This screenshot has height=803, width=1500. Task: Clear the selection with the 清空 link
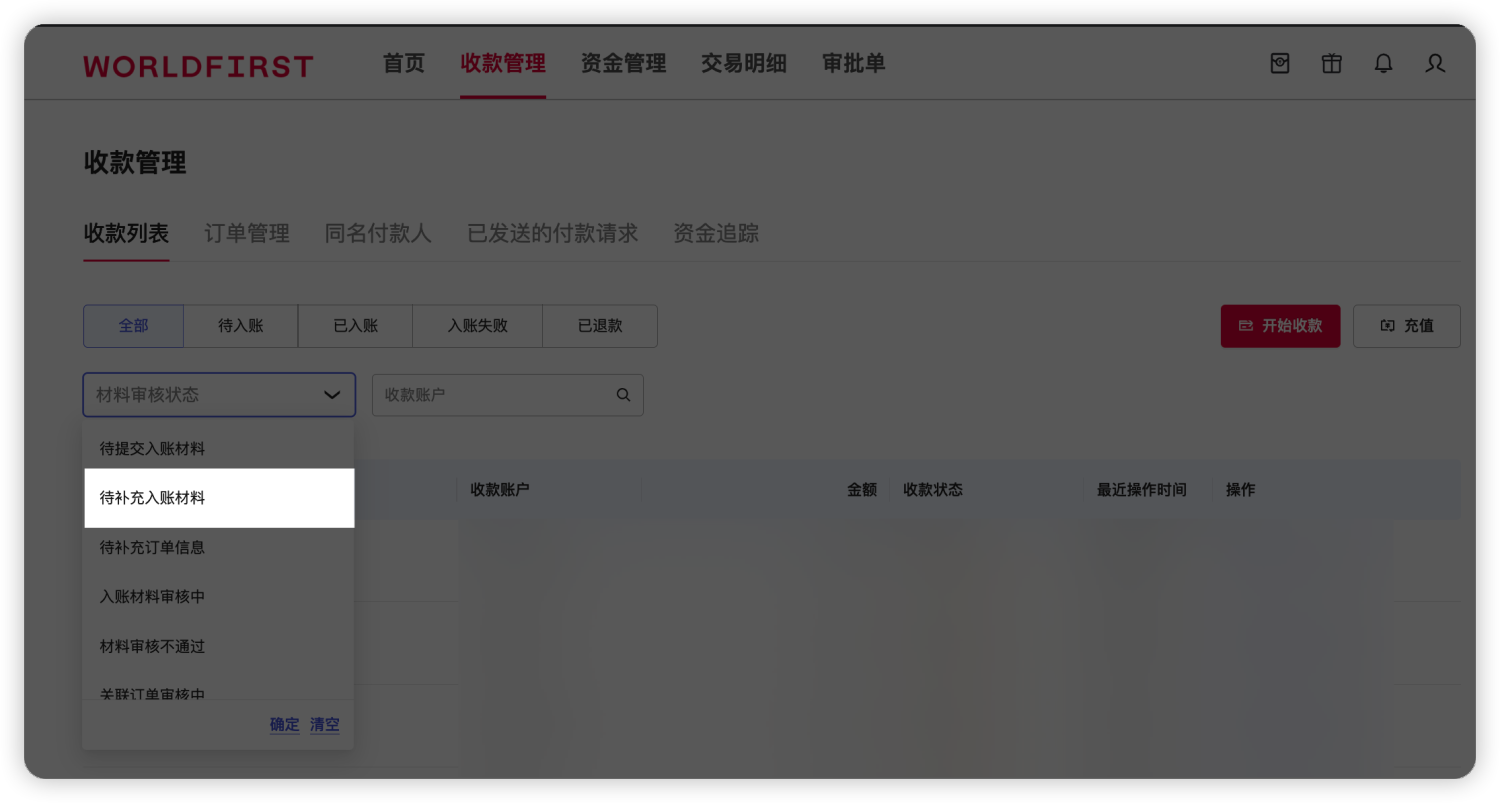click(x=324, y=725)
